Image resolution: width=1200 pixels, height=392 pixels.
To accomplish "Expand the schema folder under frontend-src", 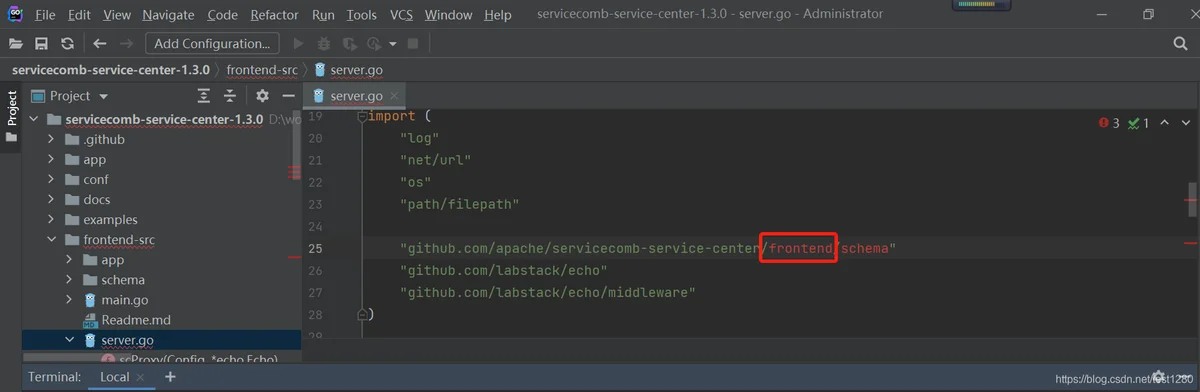I will click(x=70, y=280).
